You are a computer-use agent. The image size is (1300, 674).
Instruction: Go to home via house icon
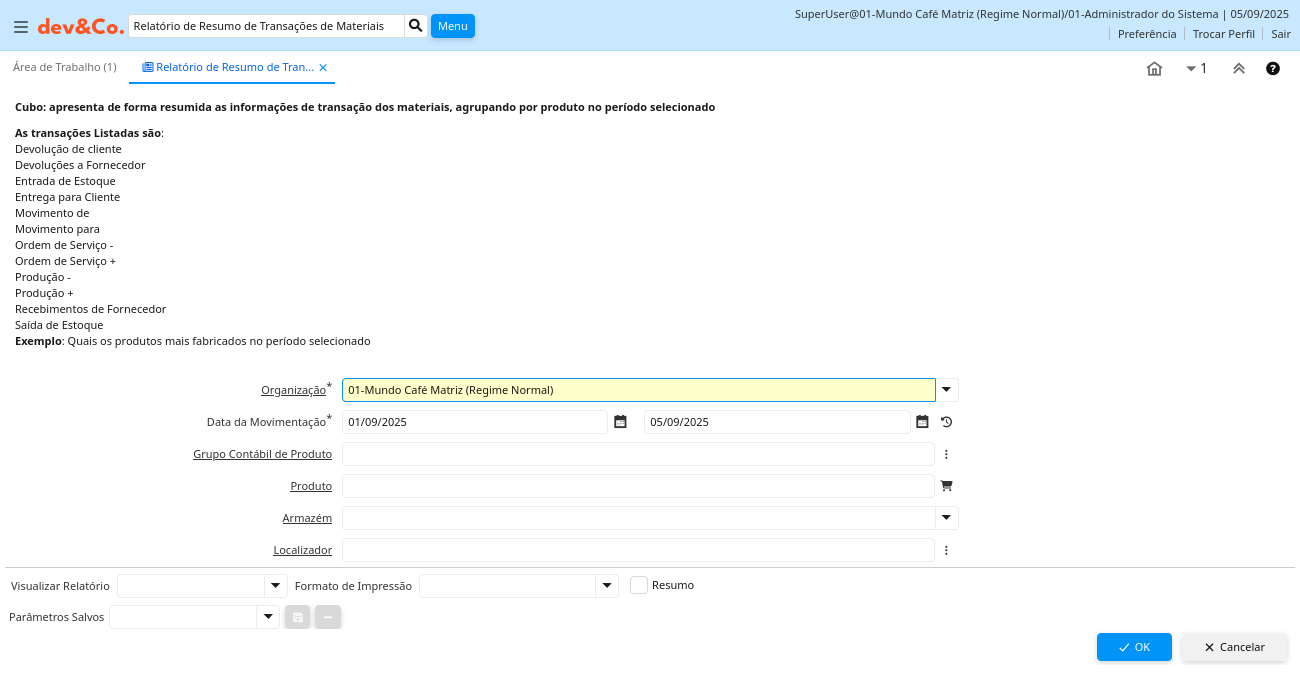1154,69
